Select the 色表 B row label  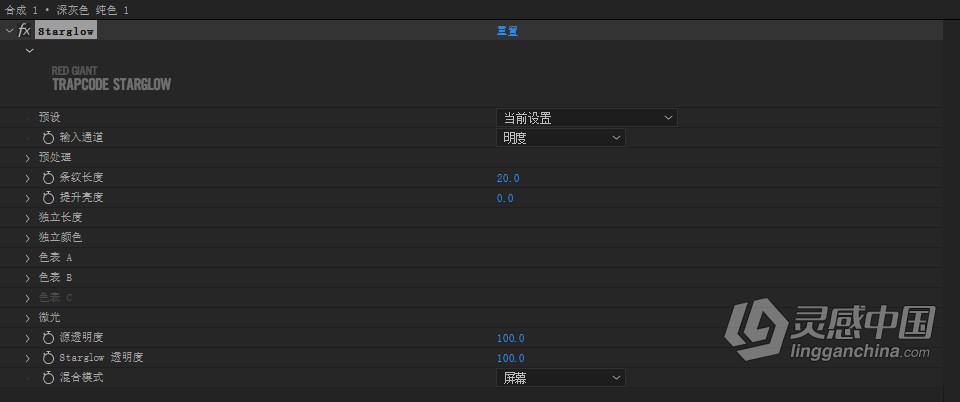[x=55, y=278]
